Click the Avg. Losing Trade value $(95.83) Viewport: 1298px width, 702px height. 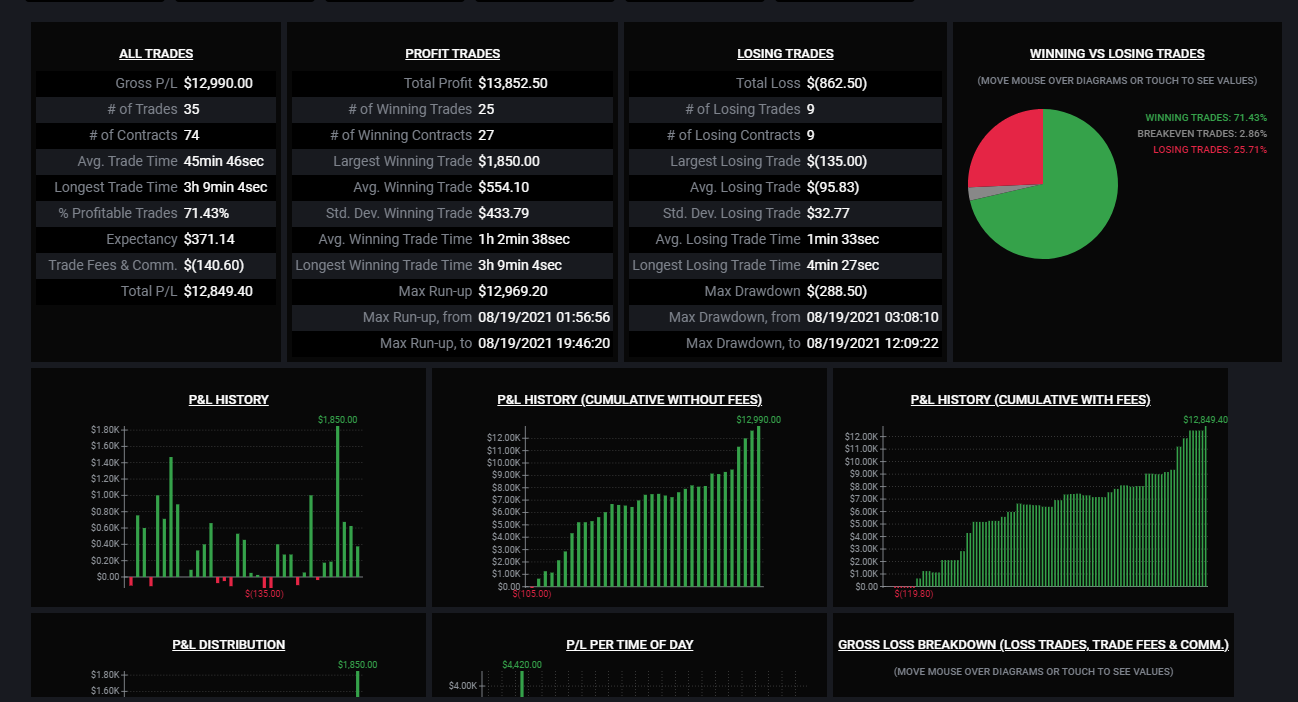pos(833,187)
